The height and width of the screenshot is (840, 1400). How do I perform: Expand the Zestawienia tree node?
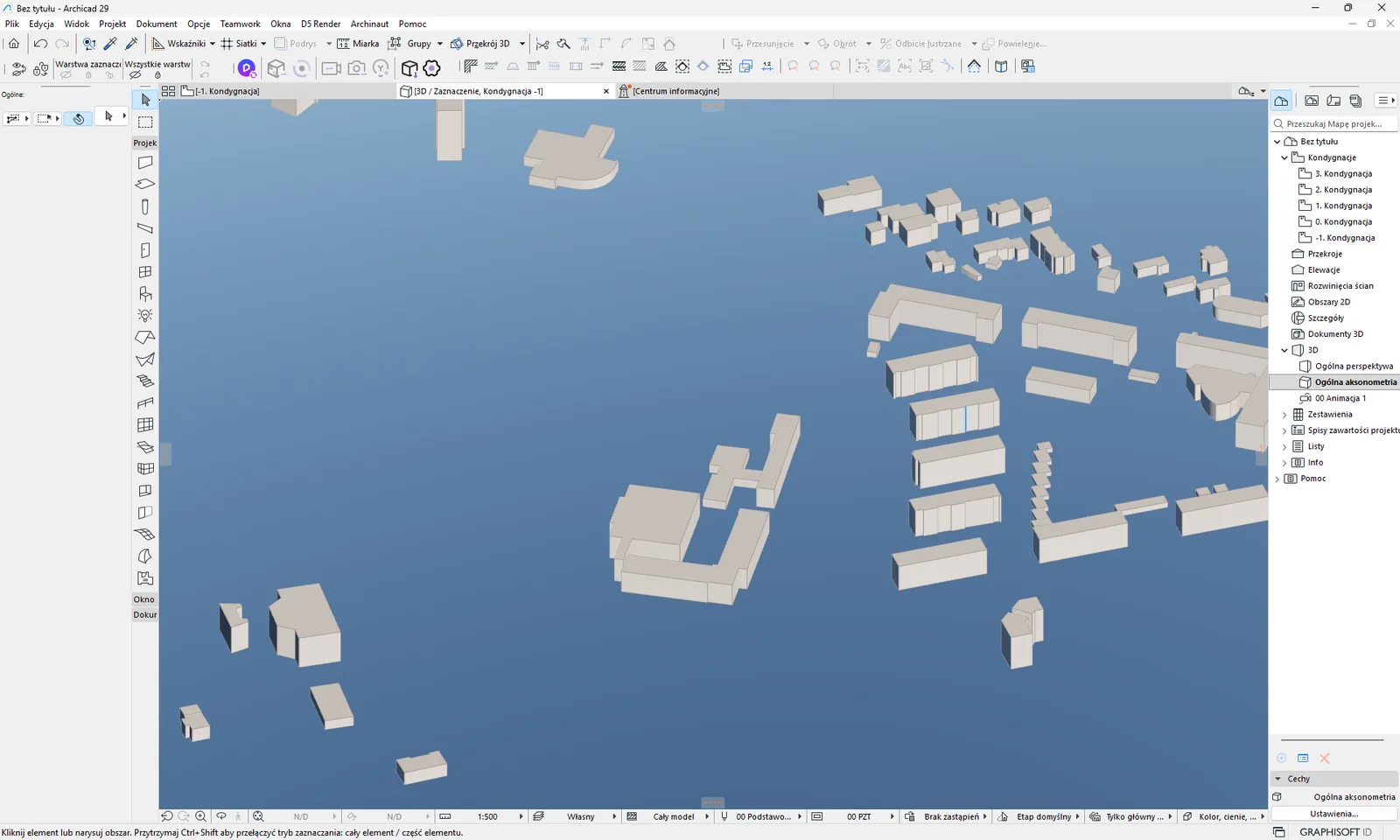point(1284,415)
